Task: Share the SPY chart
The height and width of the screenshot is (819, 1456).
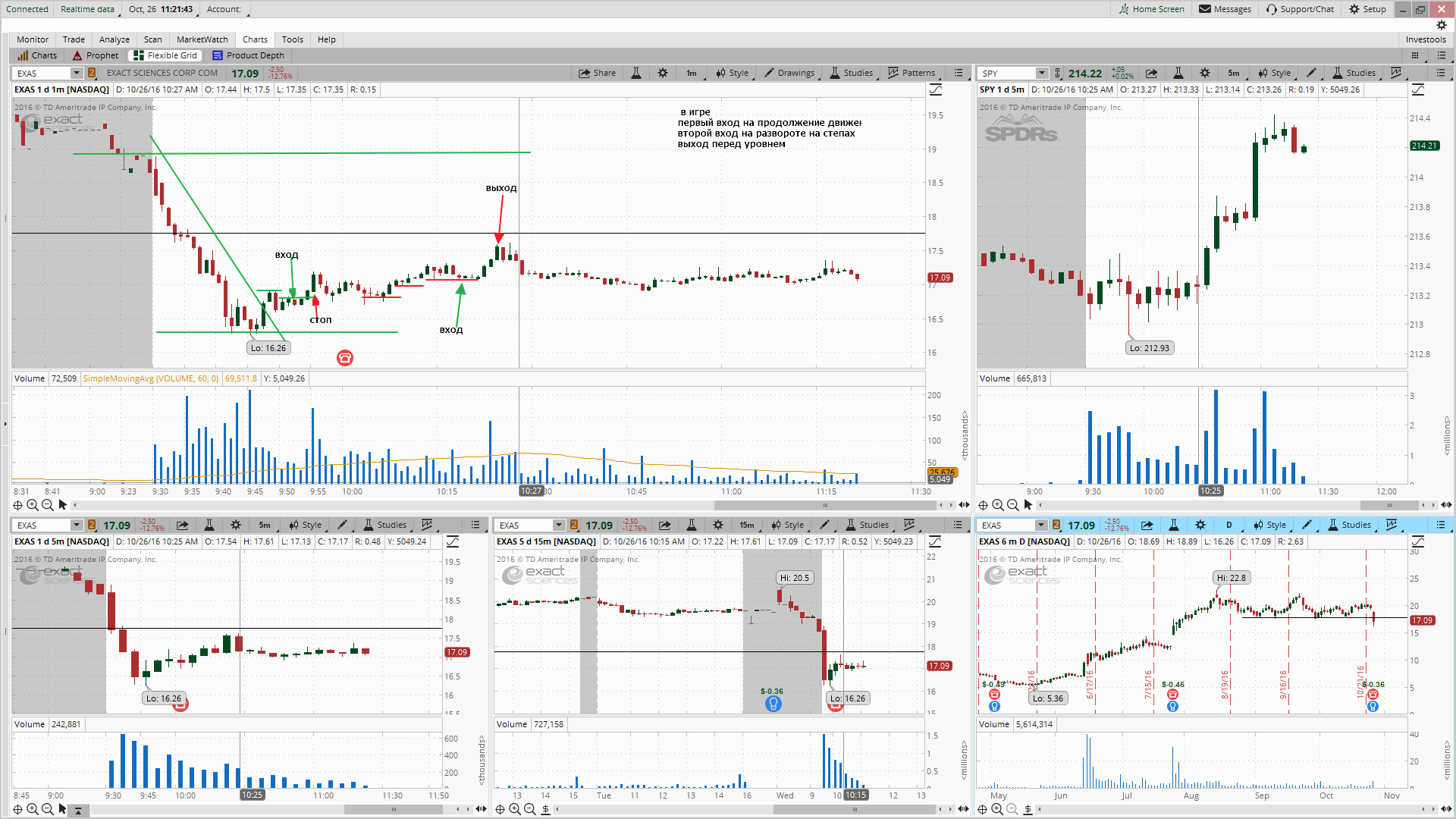Action: point(1152,73)
